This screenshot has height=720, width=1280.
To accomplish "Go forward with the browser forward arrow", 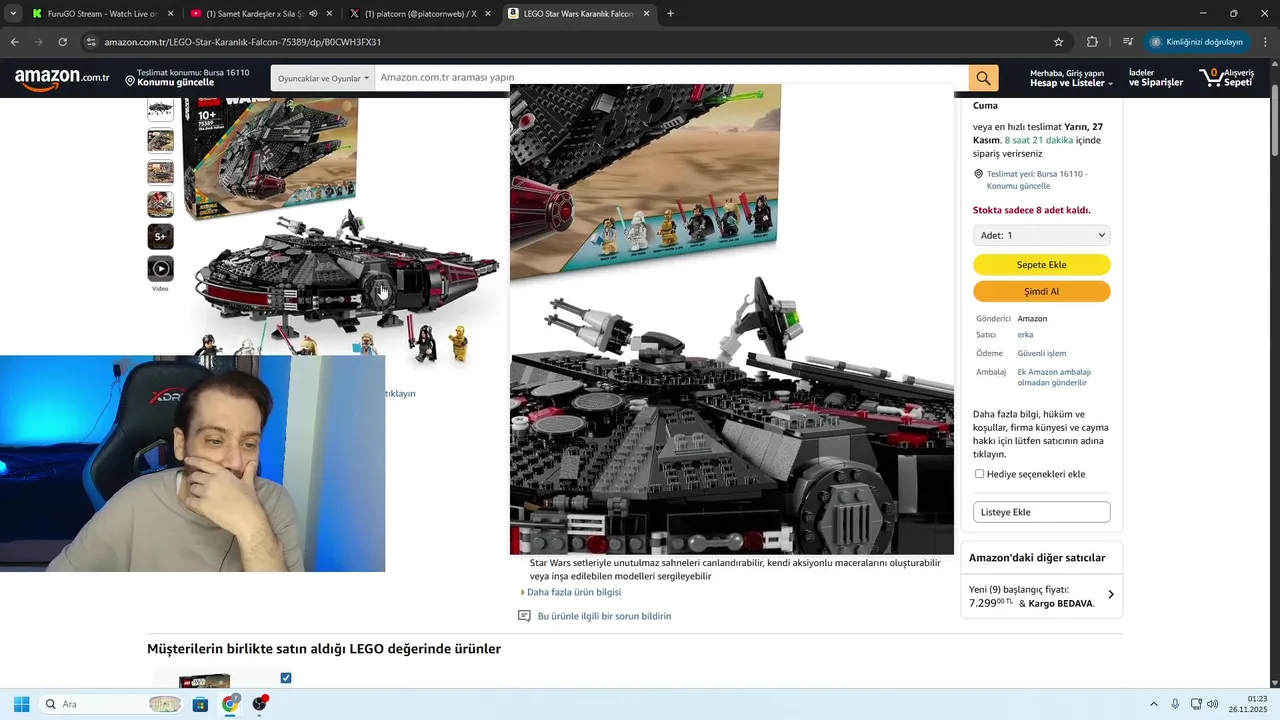I will coord(38,42).
